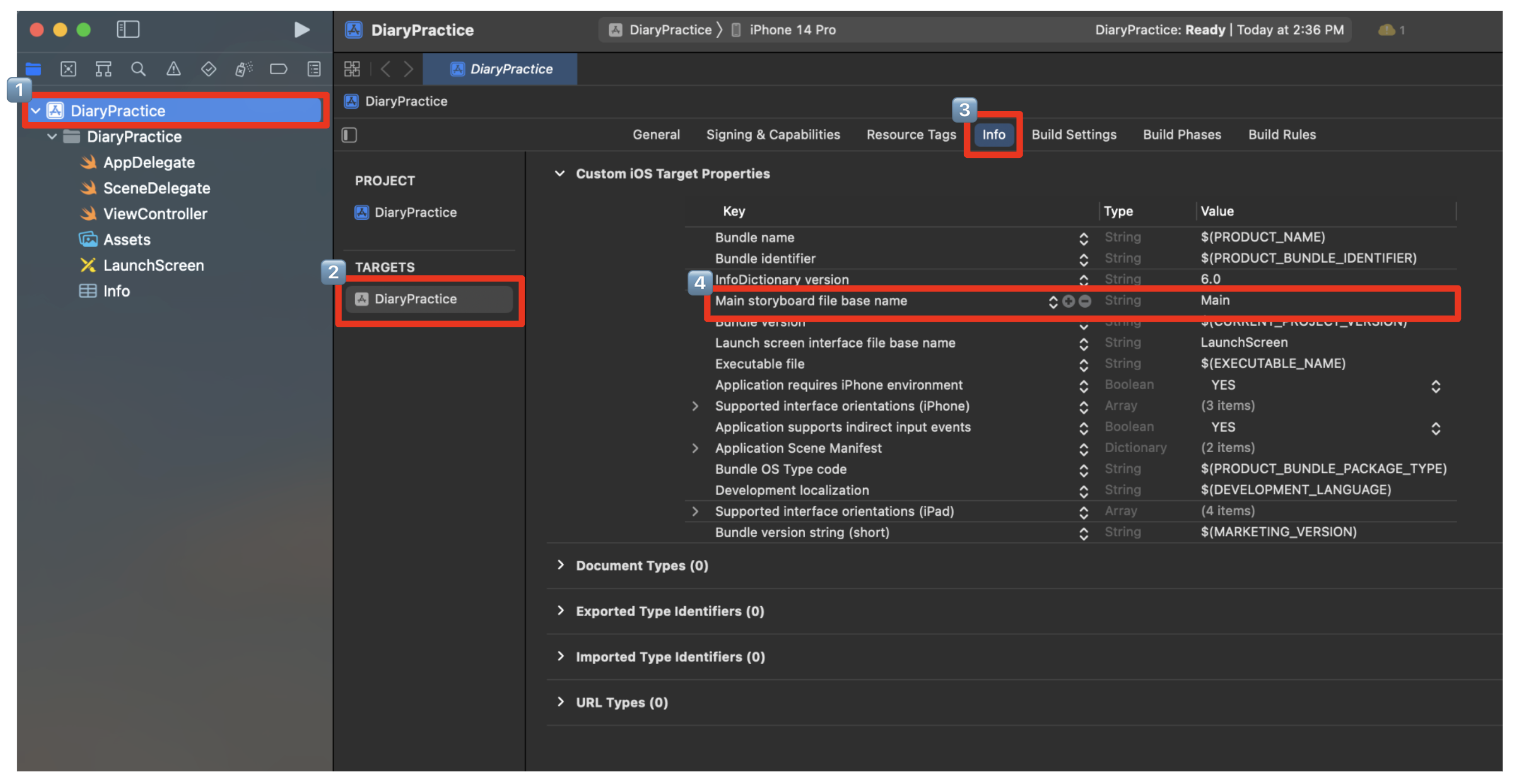This screenshot has width=1519, height=784.
Task: Open value popup for iPhone environment YES
Action: coord(1435,386)
